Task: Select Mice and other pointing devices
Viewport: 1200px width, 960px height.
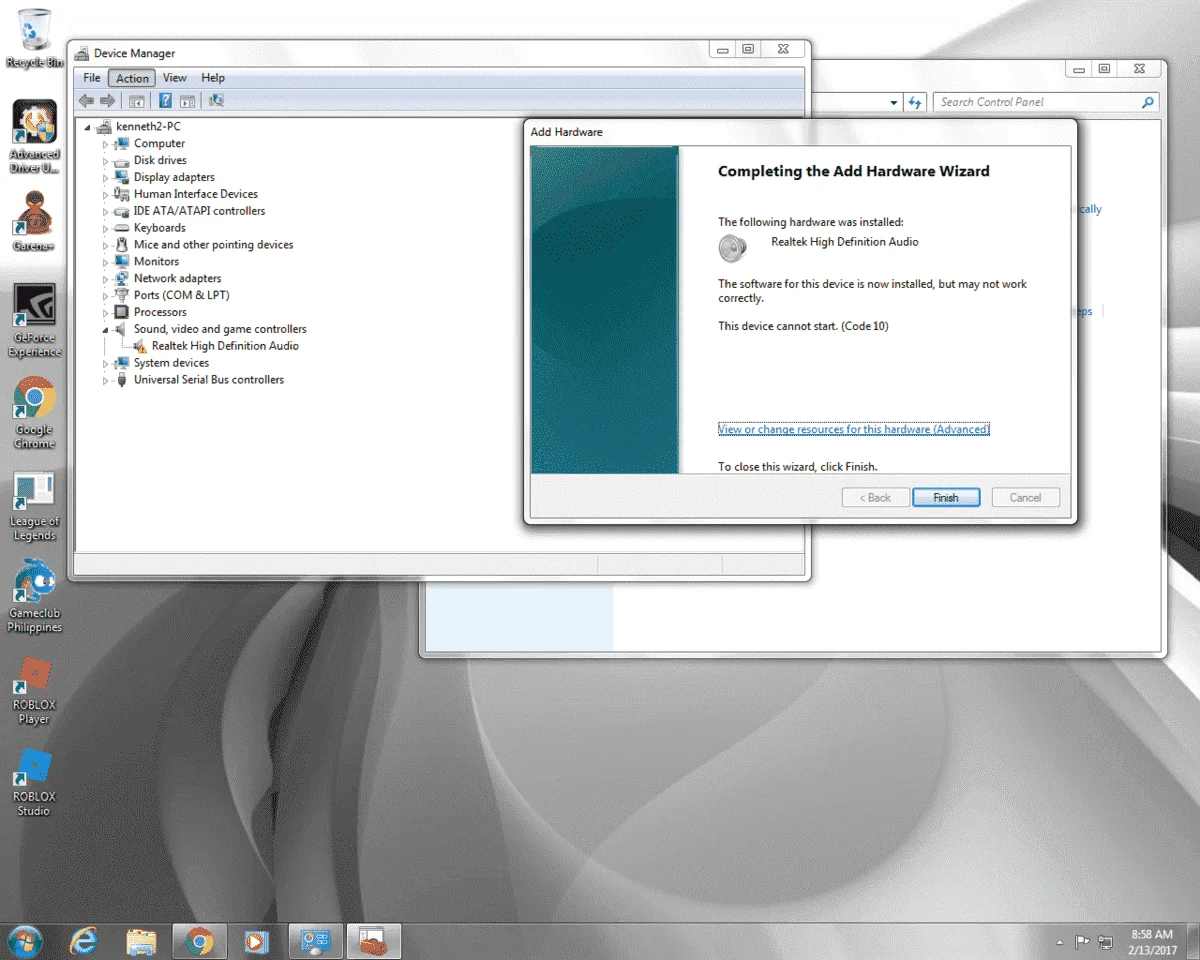Action: click(x=214, y=245)
